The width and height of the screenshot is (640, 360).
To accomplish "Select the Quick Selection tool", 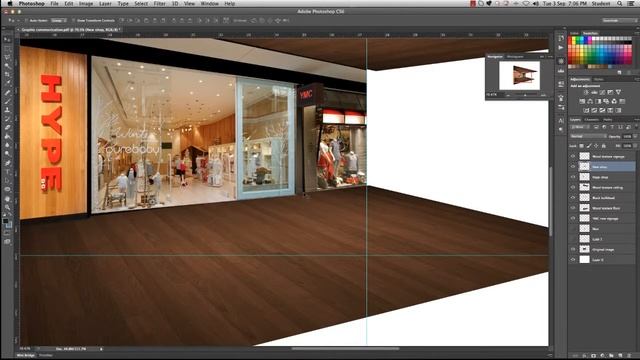I will pos(7,65).
